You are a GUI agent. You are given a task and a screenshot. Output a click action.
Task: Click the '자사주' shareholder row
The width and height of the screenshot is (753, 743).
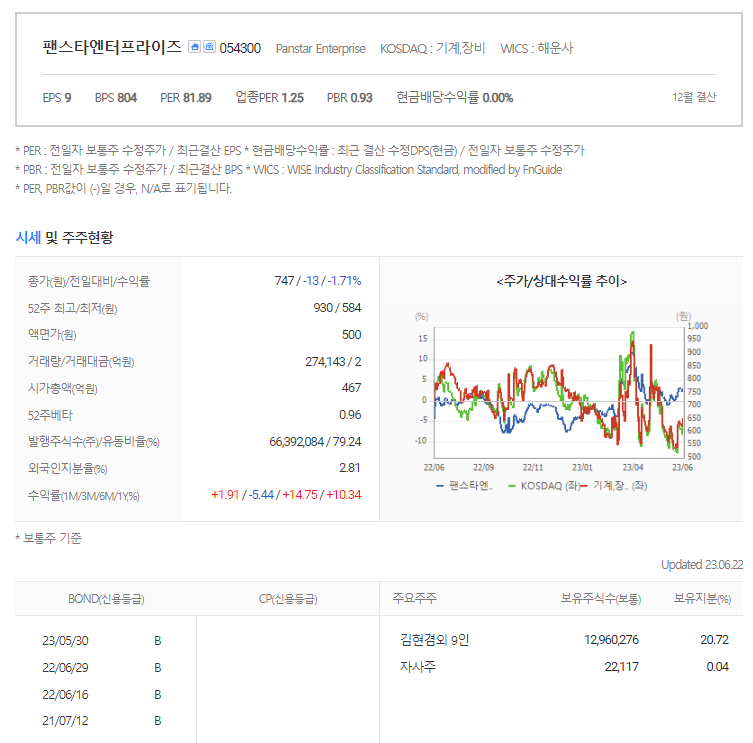pyautogui.click(x=417, y=667)
